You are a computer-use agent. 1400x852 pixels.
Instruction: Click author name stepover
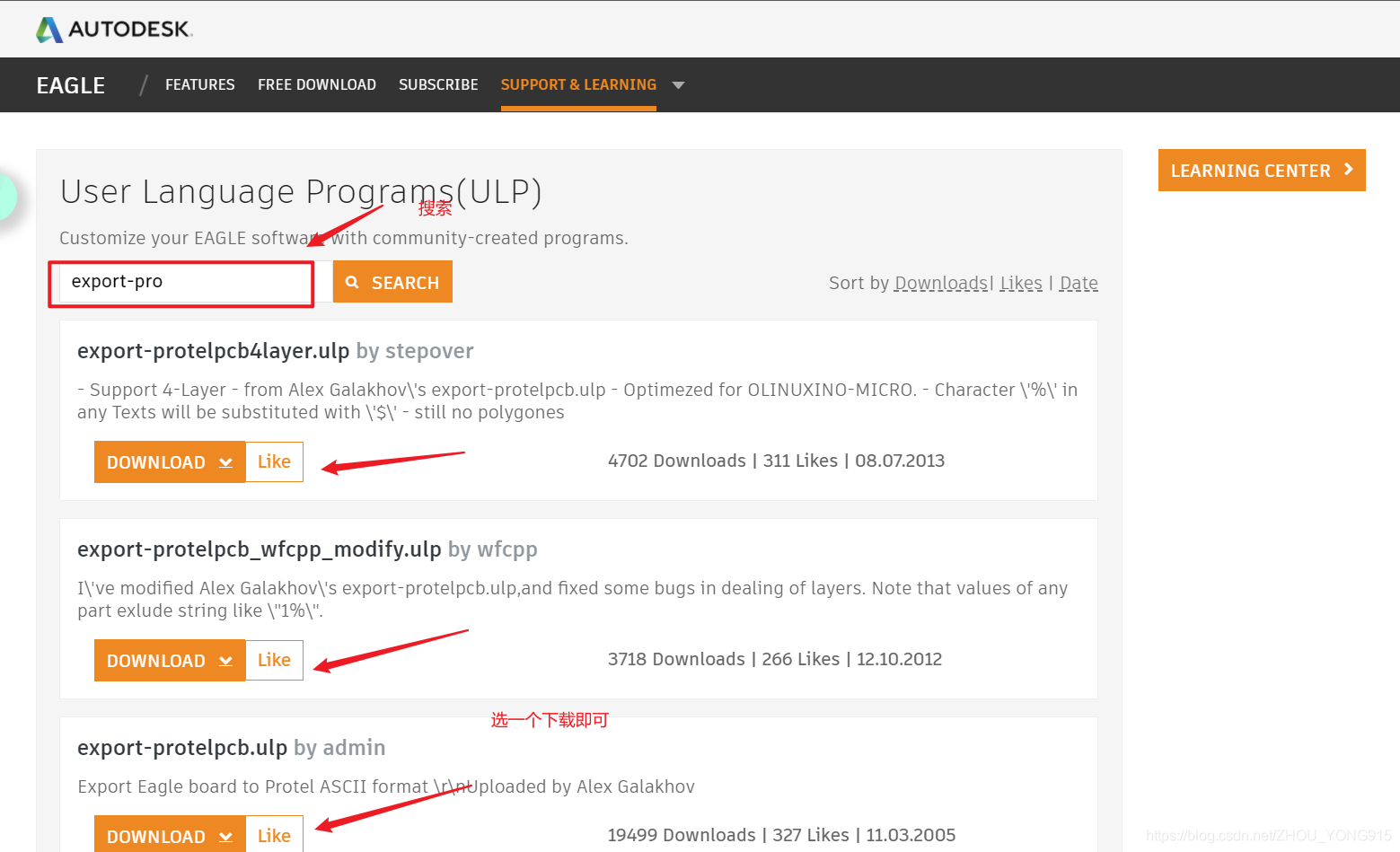pos(429,351)
